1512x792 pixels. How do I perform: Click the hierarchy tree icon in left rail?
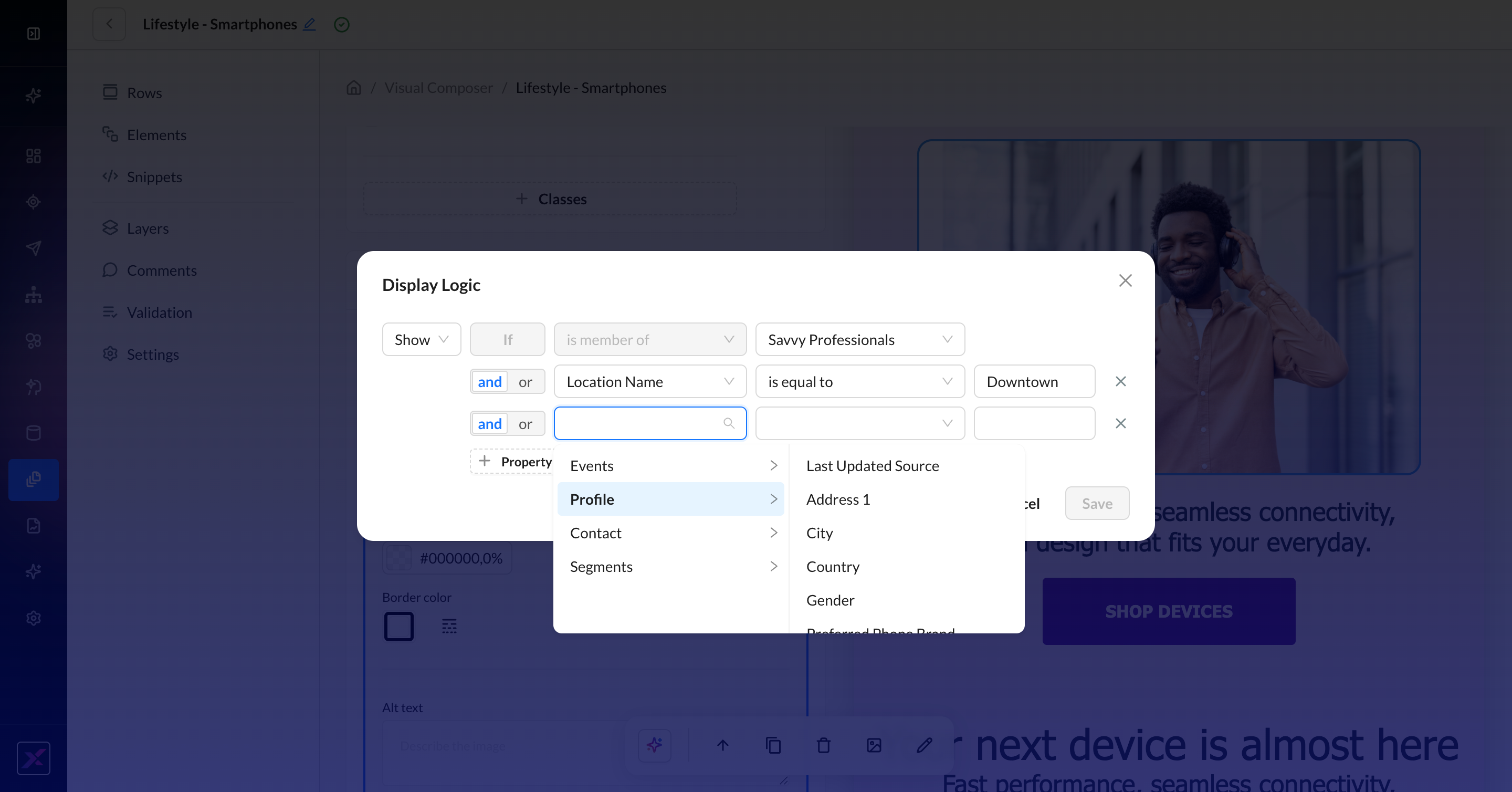tap(34, 295)
